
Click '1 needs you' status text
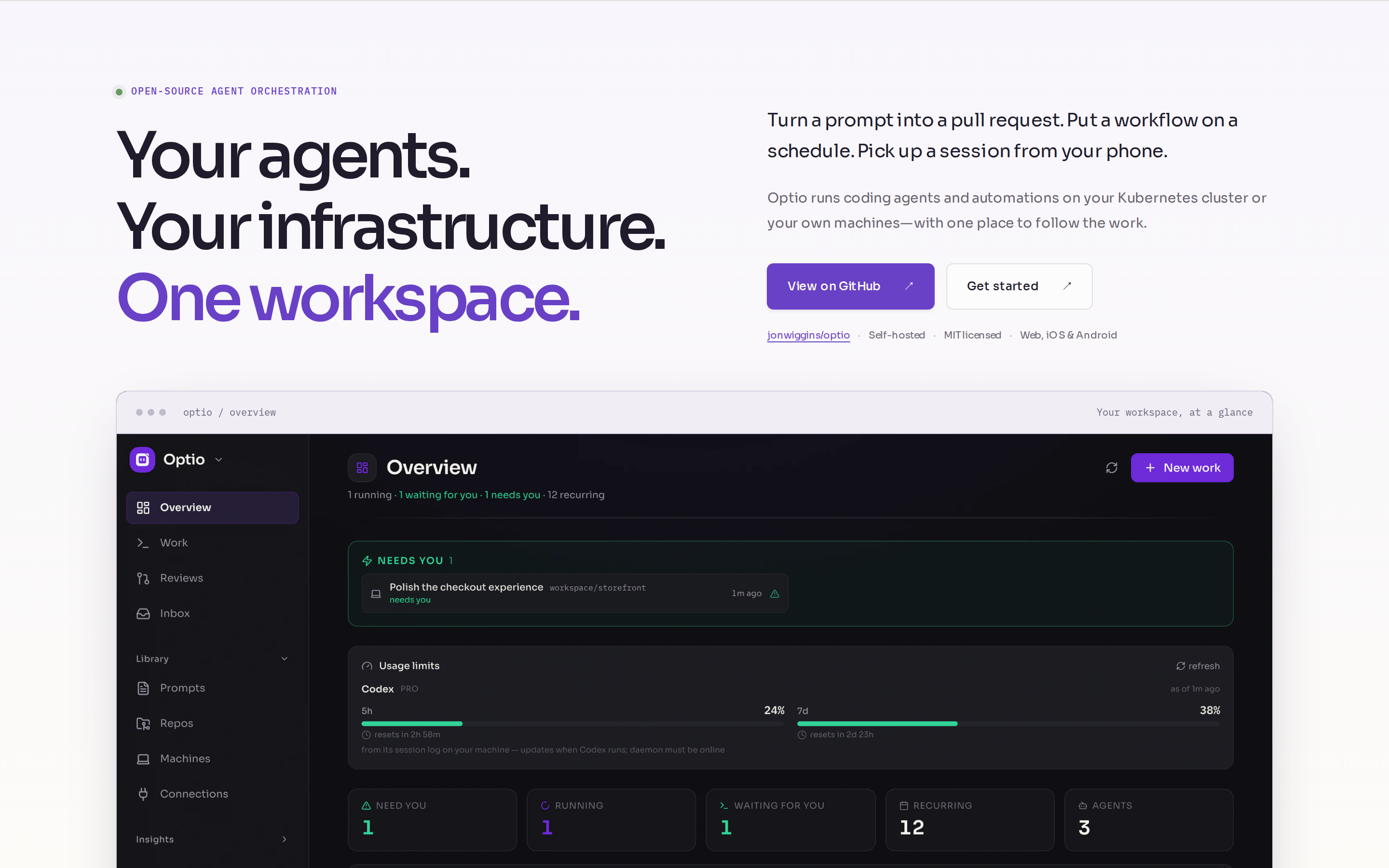512,495
